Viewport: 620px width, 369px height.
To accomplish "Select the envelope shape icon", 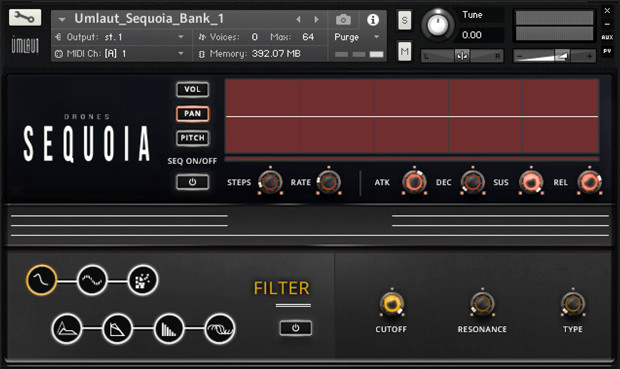I will [x=66, y=328].
